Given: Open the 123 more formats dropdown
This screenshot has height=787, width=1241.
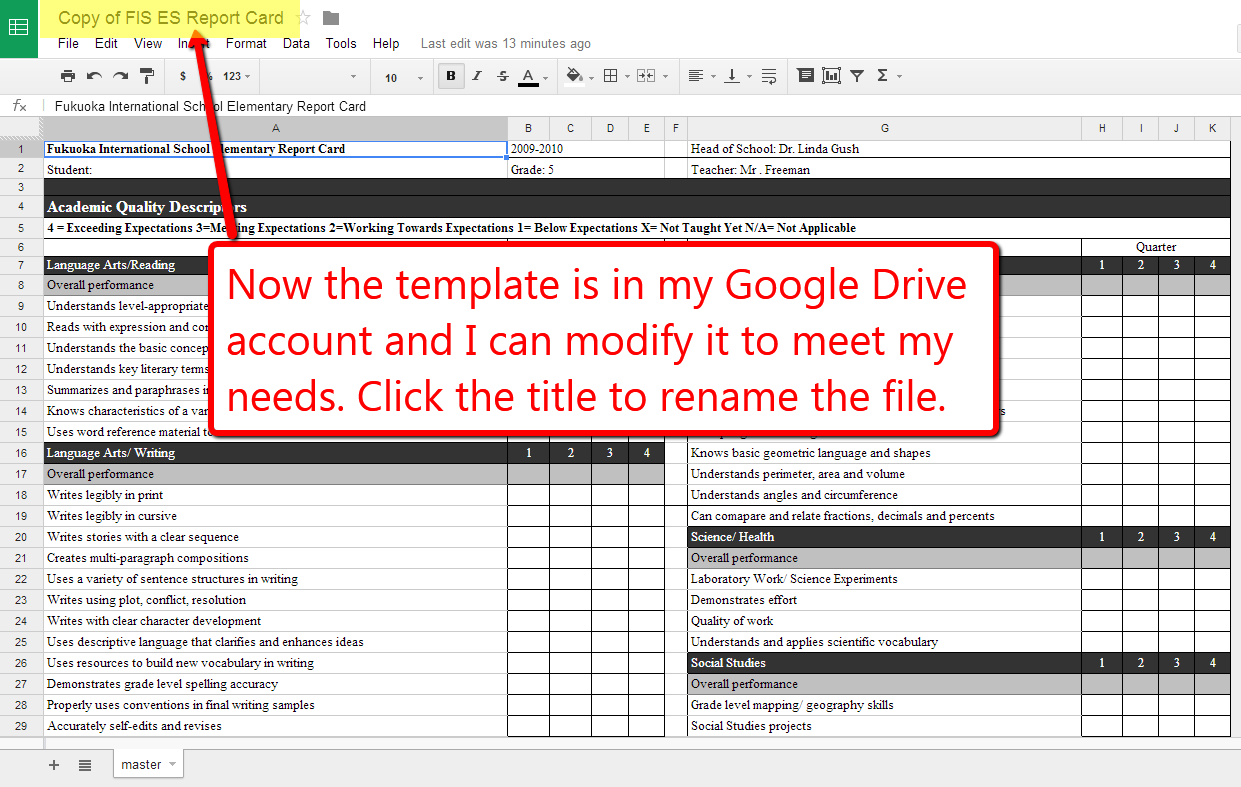Looking at the screenshot, I should (236, 76).
